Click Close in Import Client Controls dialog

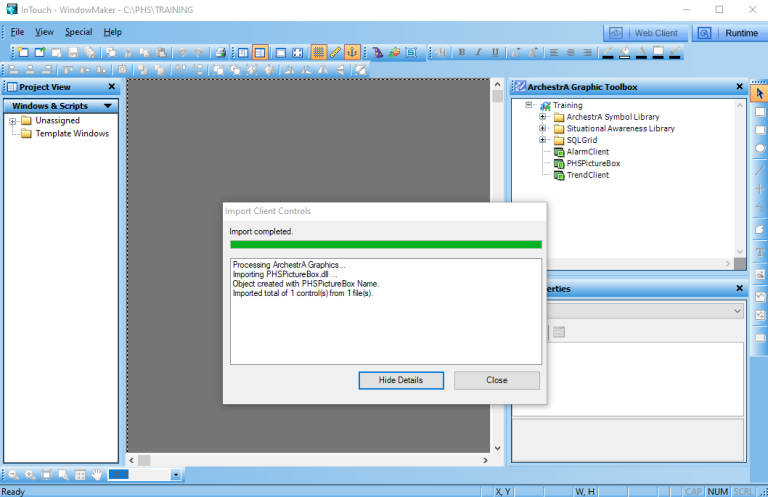coord(496,380)
